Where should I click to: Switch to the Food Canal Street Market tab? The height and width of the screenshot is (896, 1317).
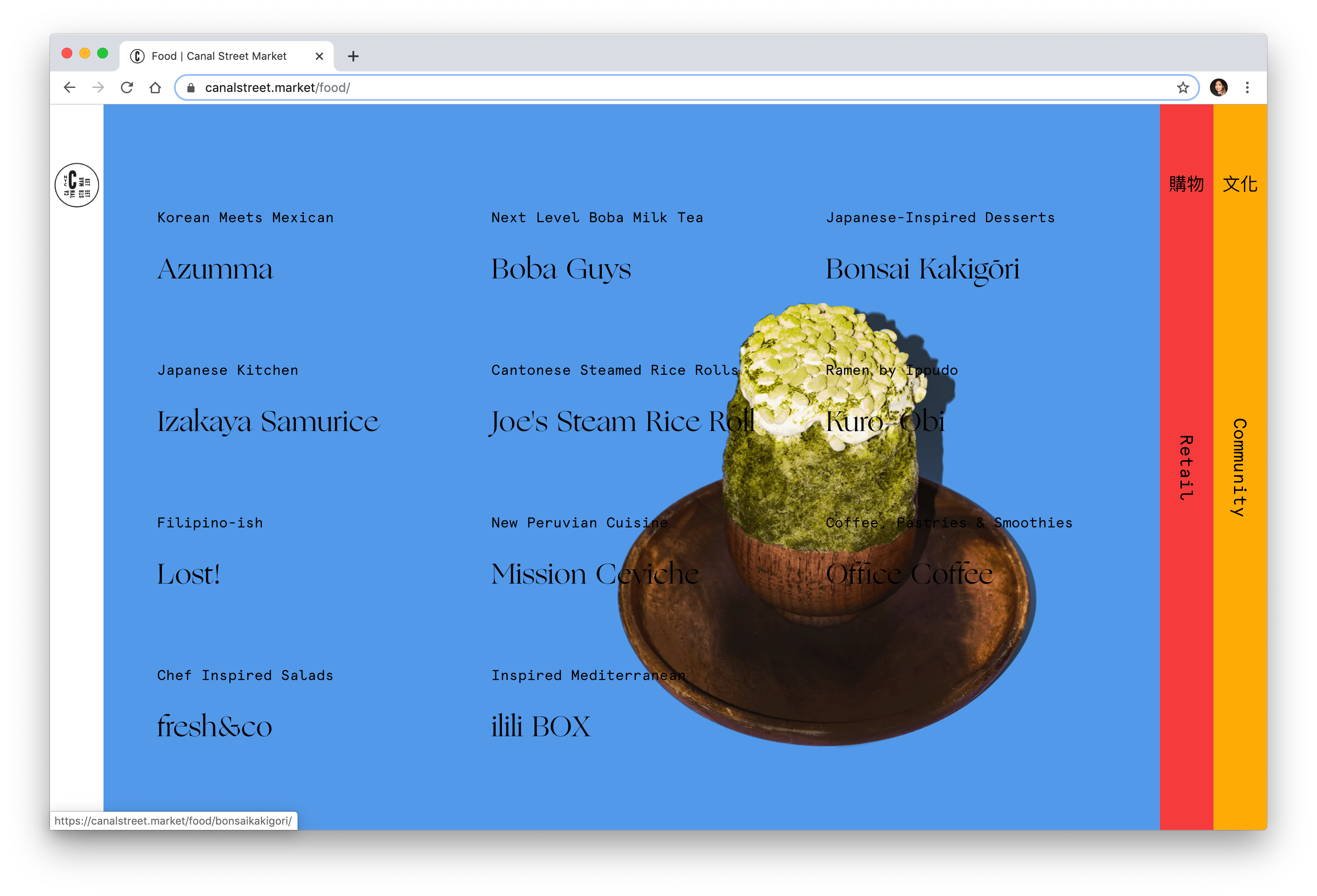coord(219,55)
